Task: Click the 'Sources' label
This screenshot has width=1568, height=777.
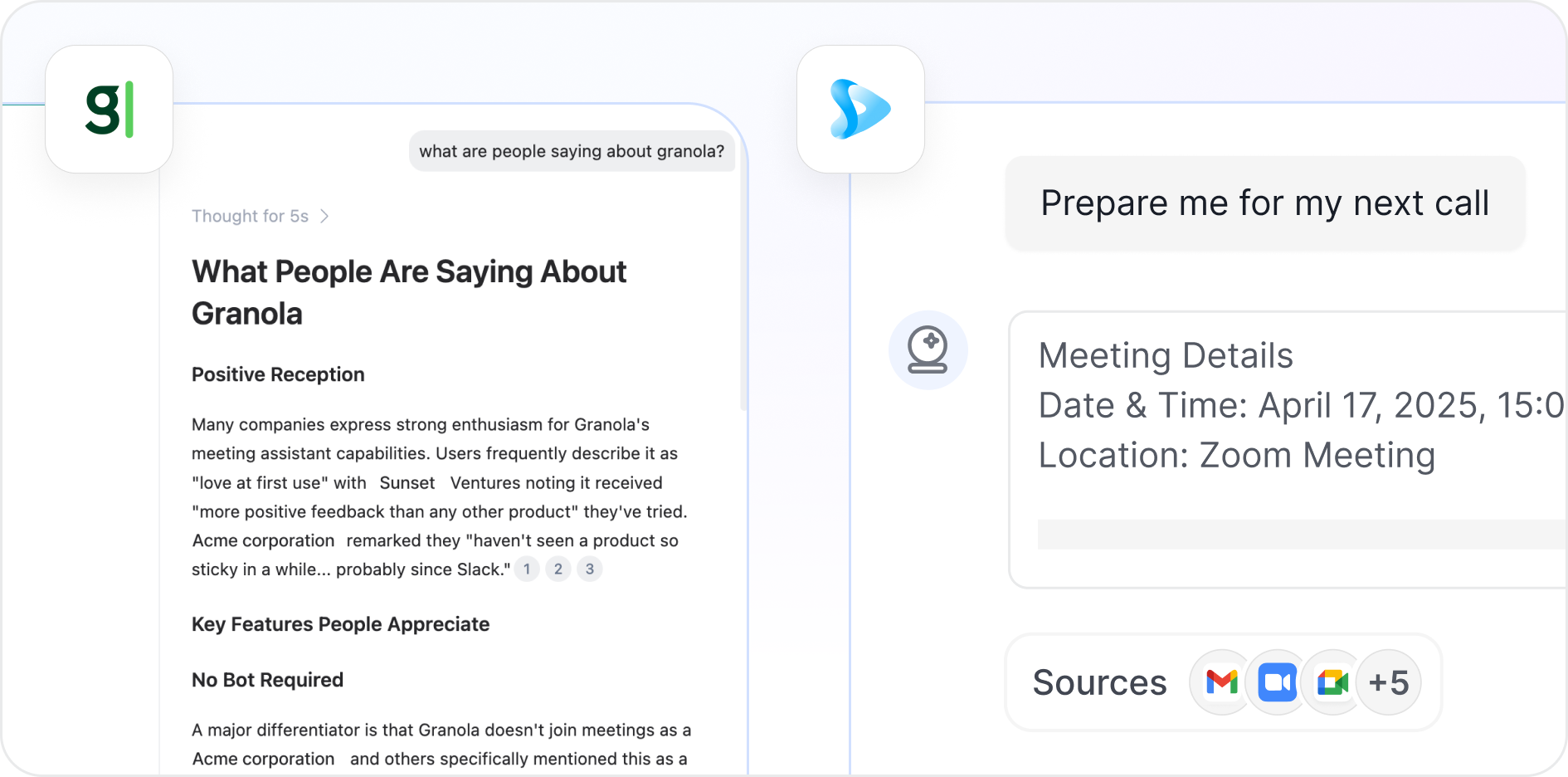Action: [x=1099, y=682]
